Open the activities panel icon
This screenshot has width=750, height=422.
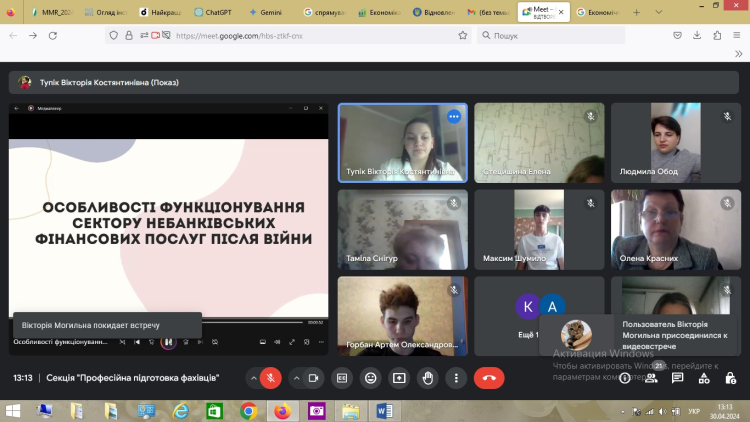click(x=703, y=378)
